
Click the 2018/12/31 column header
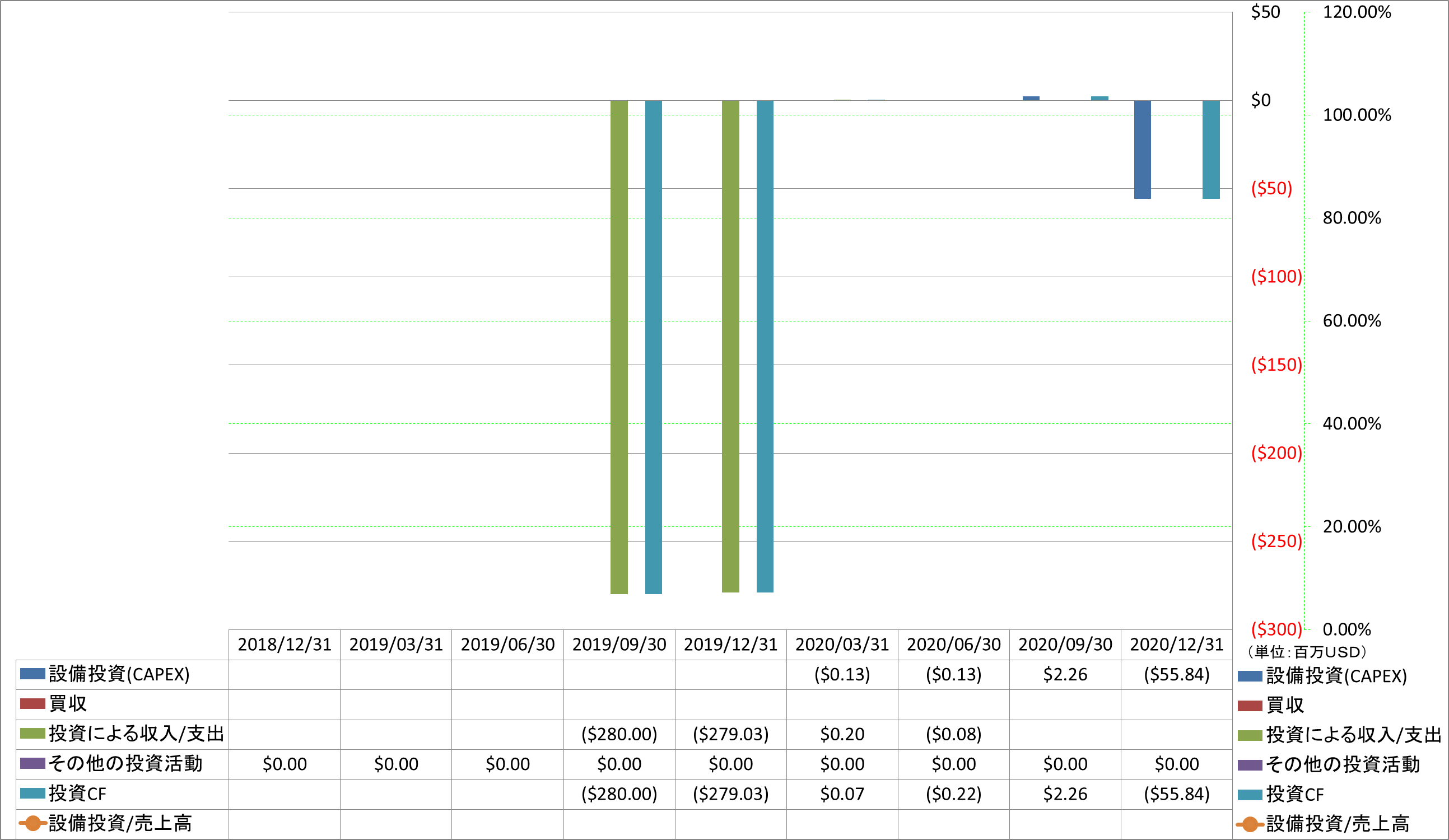285,645
